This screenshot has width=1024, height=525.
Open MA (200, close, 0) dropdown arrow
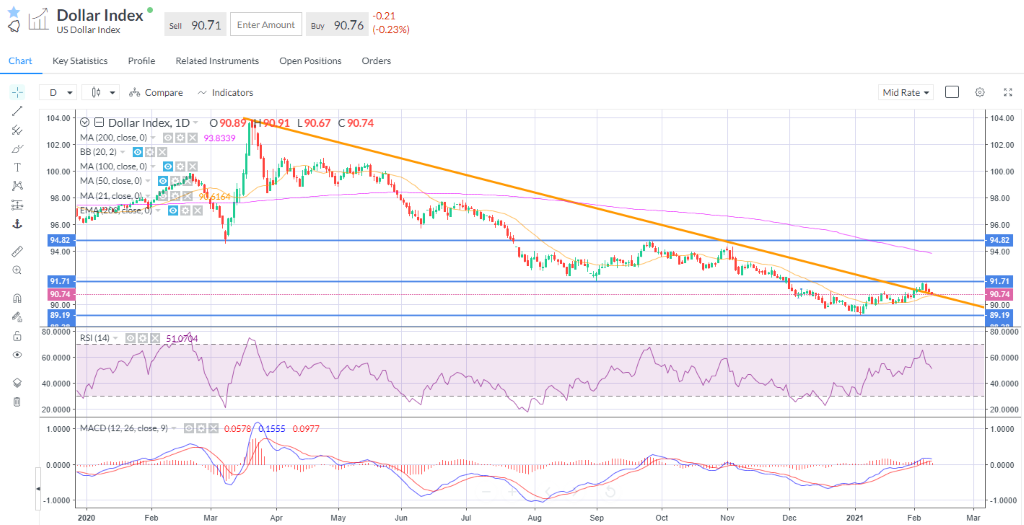pyautogui.click(x=153, y=138)
